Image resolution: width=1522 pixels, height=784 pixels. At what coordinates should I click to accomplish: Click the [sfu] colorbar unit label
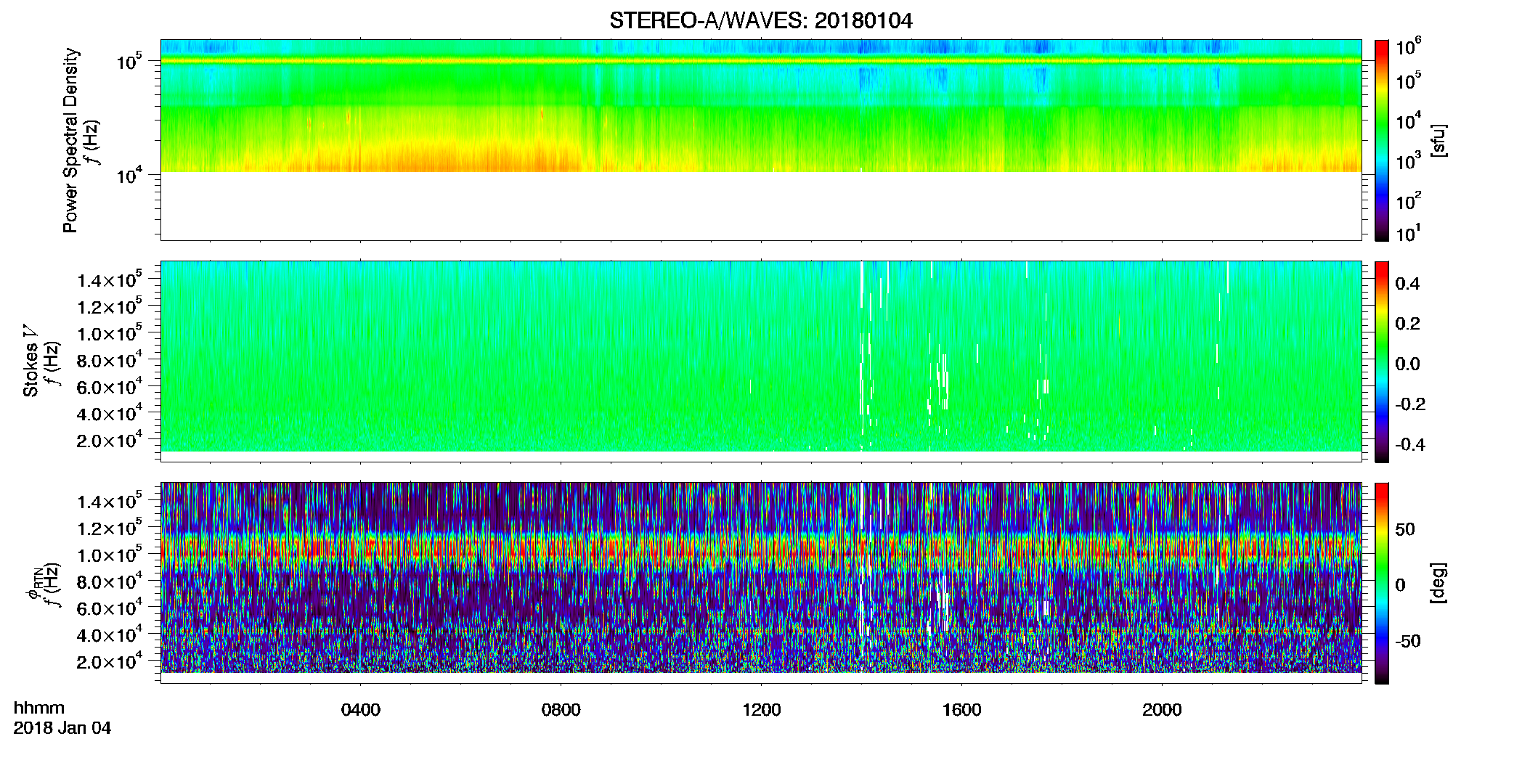click(x=1438, y=140)
